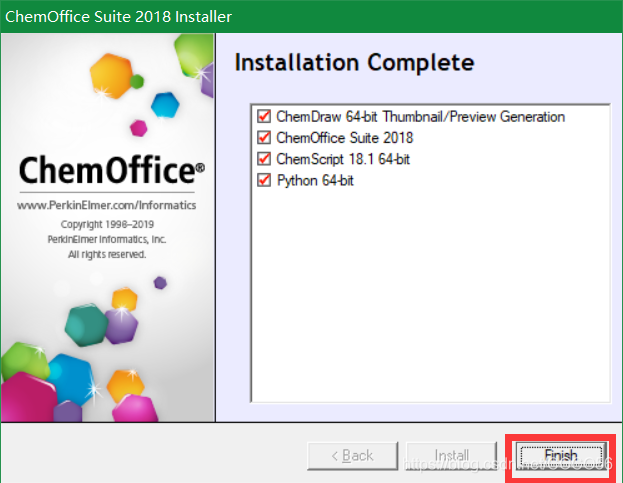The height and width of the screenshot is (483, 623).
Task: Click the www.PerkinElmer.com/Informatics text
Action: point(106,205)
